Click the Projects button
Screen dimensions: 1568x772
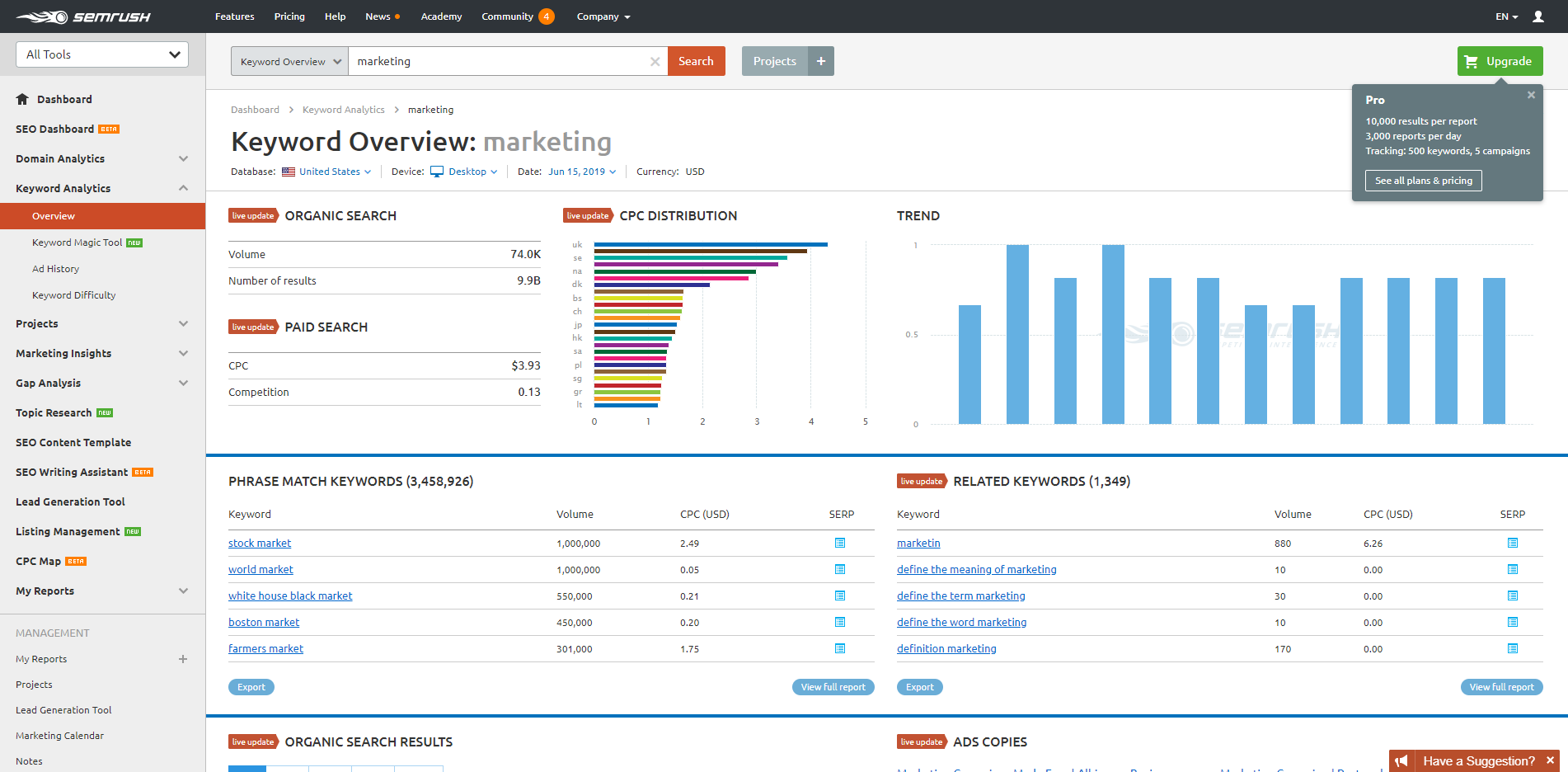pos(774,61)
